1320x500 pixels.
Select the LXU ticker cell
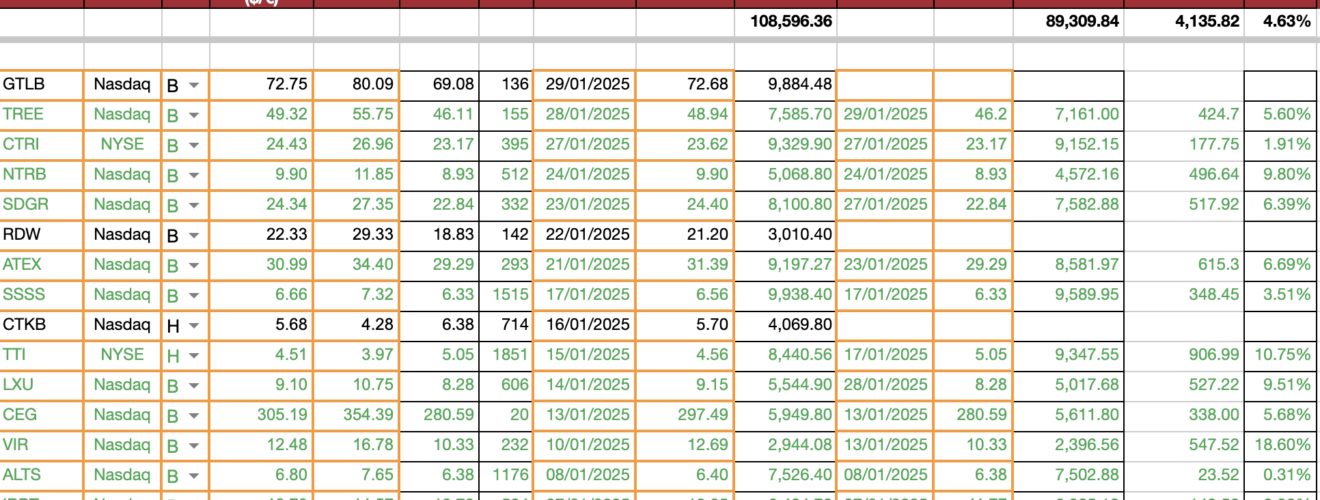click(42, 385)
